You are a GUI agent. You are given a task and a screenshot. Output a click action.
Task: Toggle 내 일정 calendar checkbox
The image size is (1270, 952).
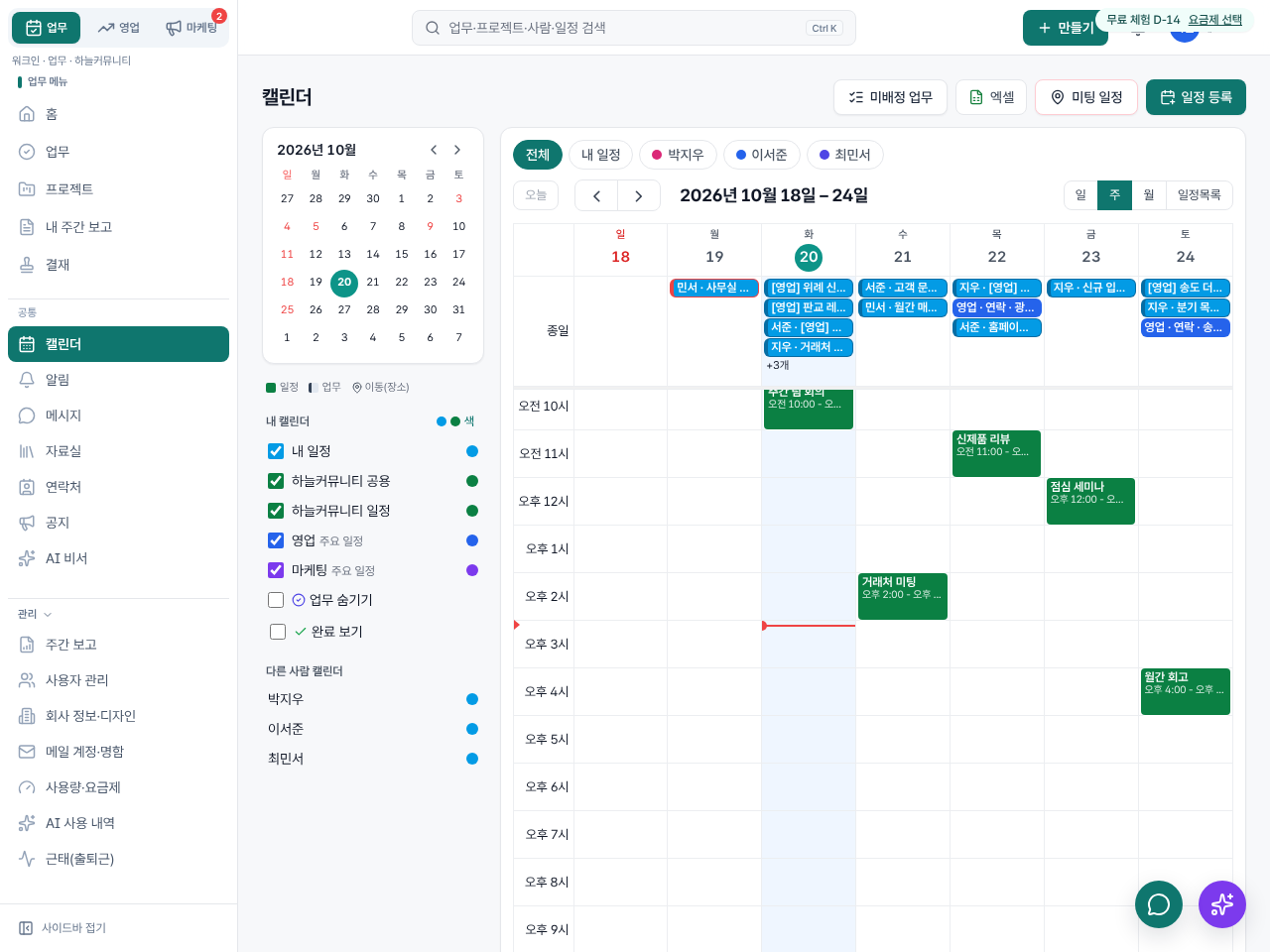tap(276, 451)
